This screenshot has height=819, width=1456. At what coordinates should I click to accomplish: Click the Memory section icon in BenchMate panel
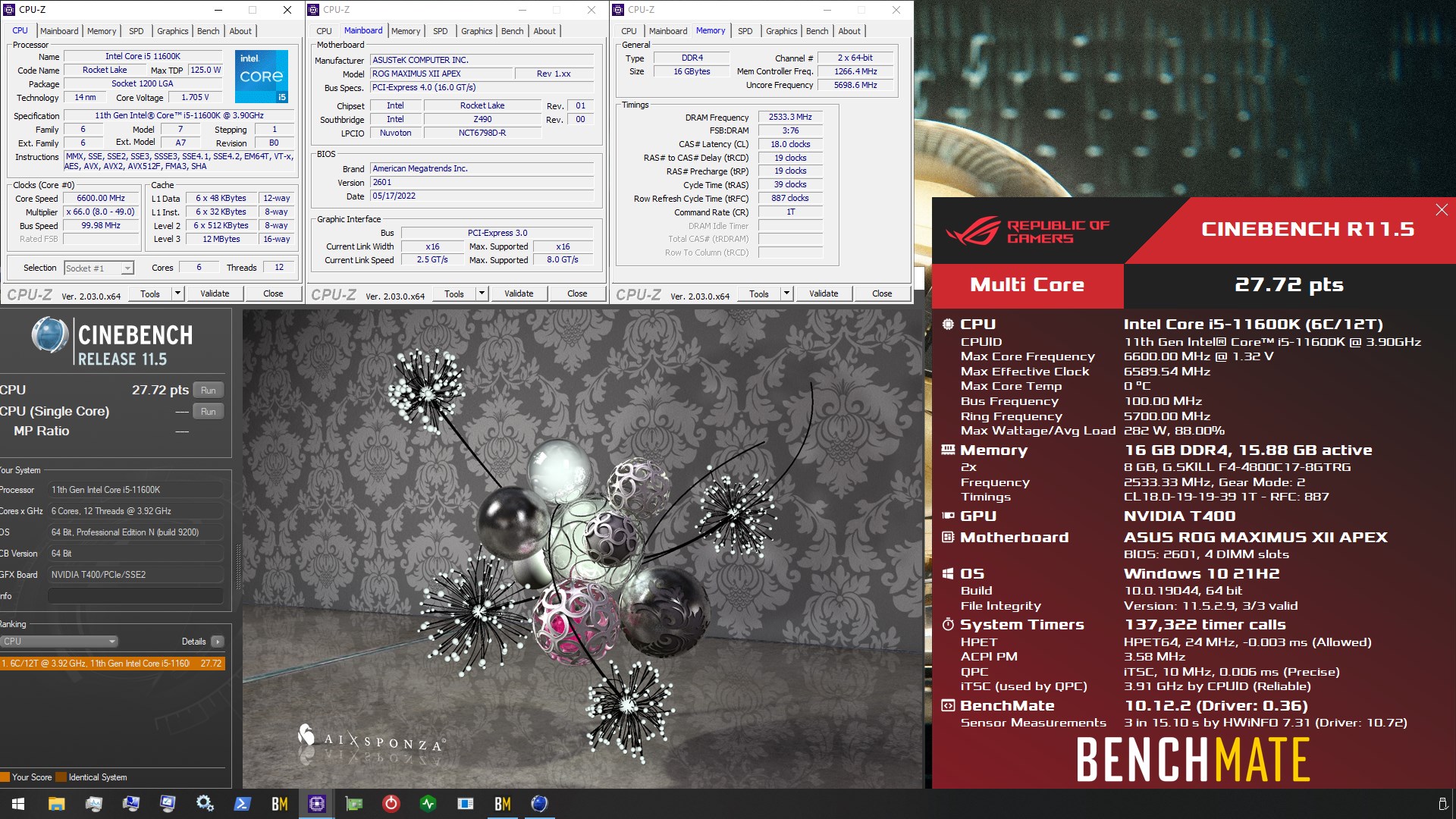948,450
